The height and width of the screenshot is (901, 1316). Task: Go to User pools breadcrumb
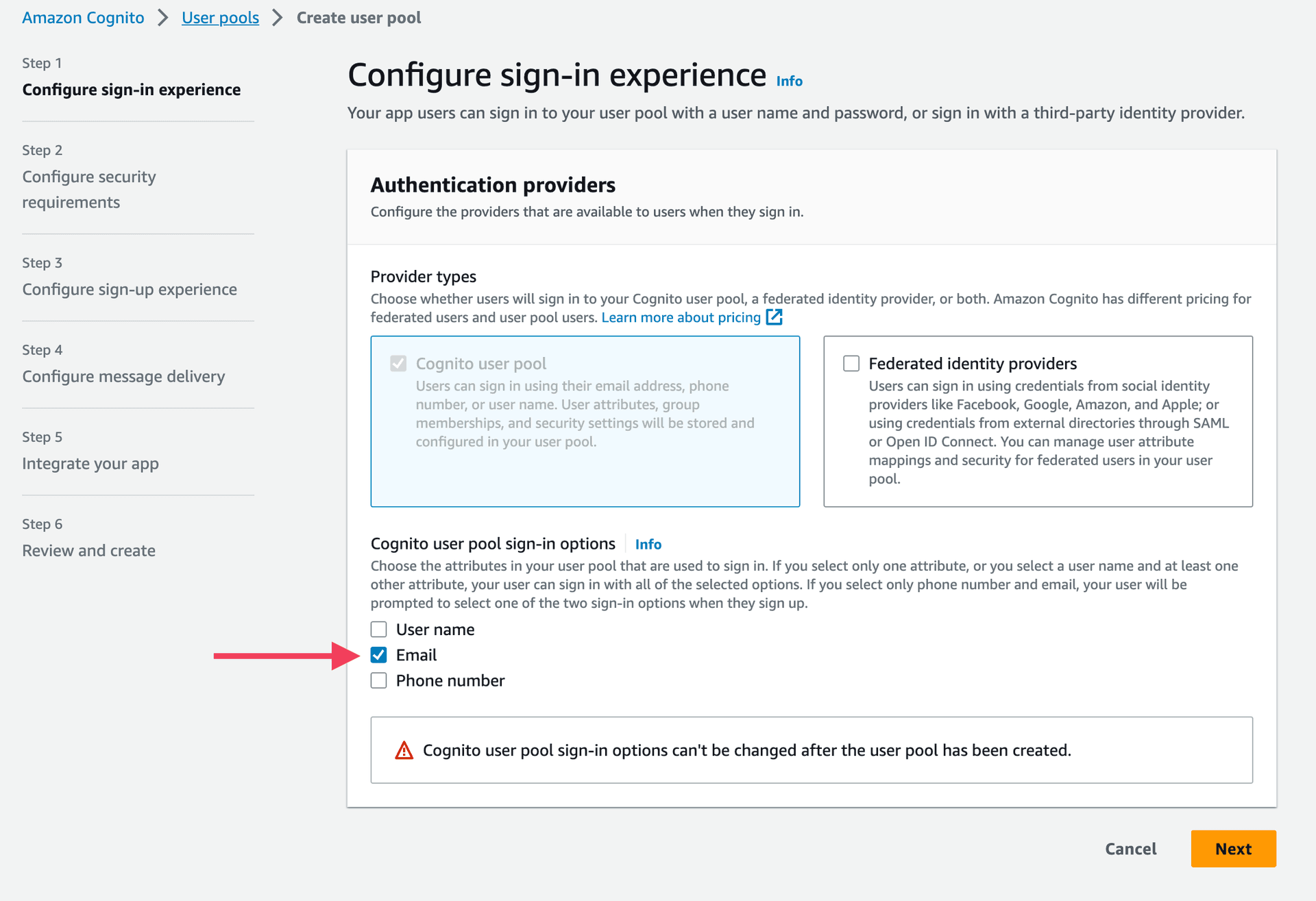coord(220,18)
